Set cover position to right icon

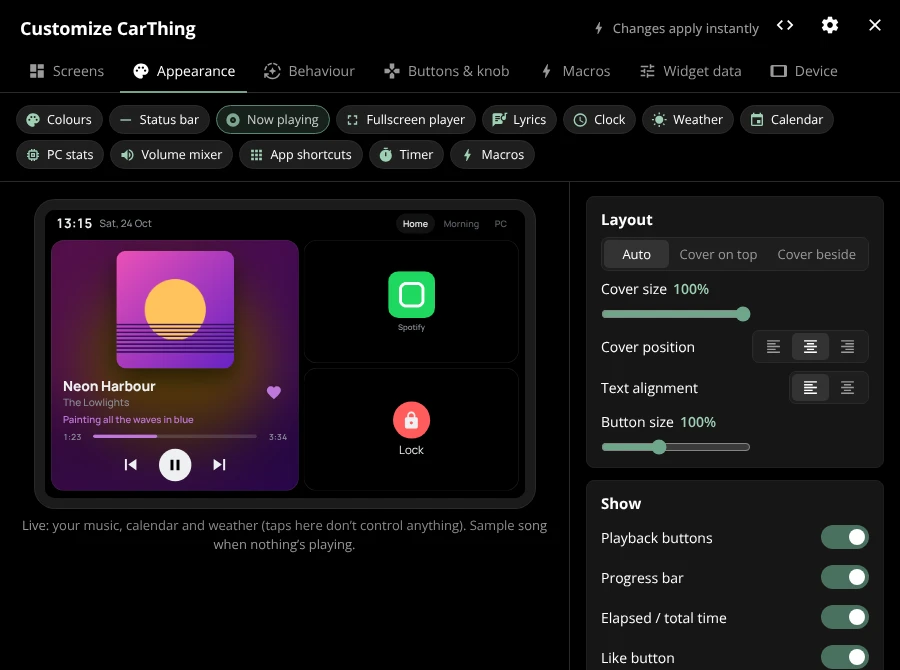coord(847,347)
